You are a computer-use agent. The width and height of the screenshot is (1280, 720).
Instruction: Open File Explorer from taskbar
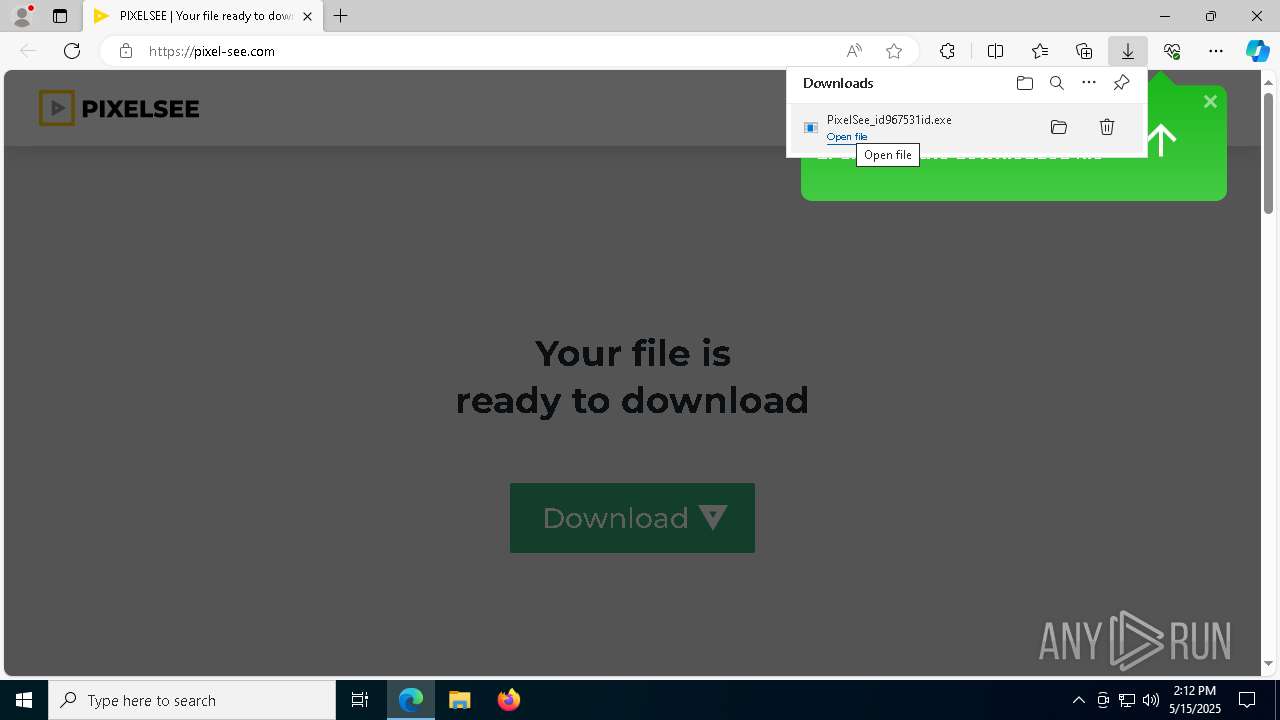tap(460, 700)
